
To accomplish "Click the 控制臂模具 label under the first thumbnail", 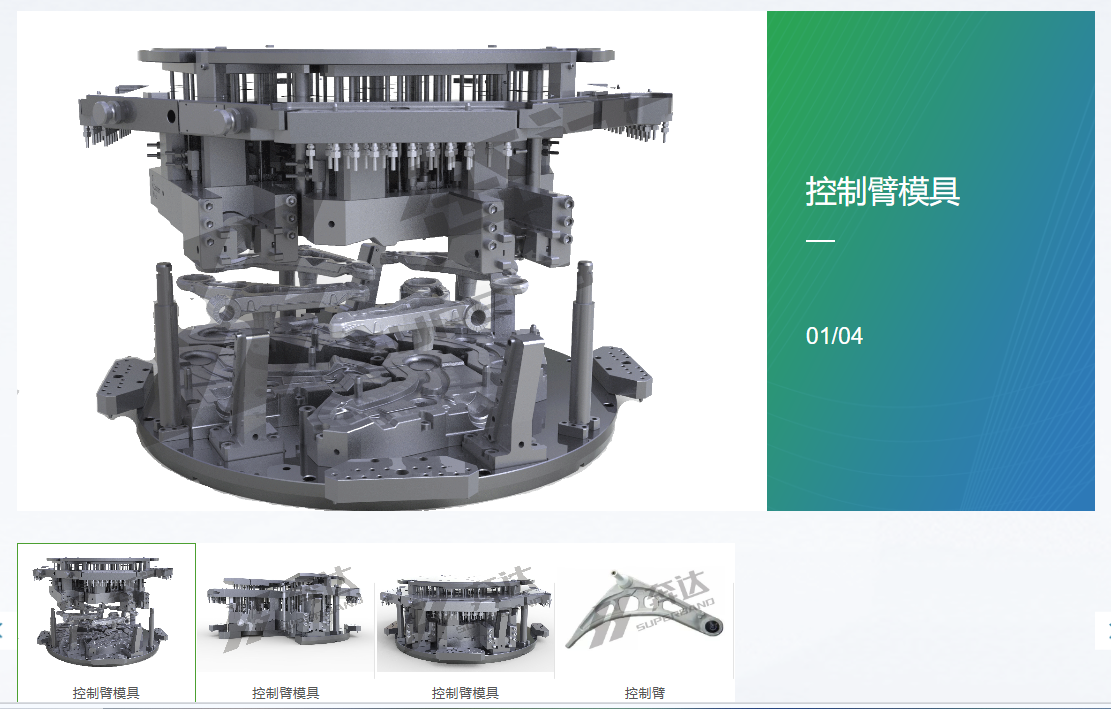I will 106,692.
